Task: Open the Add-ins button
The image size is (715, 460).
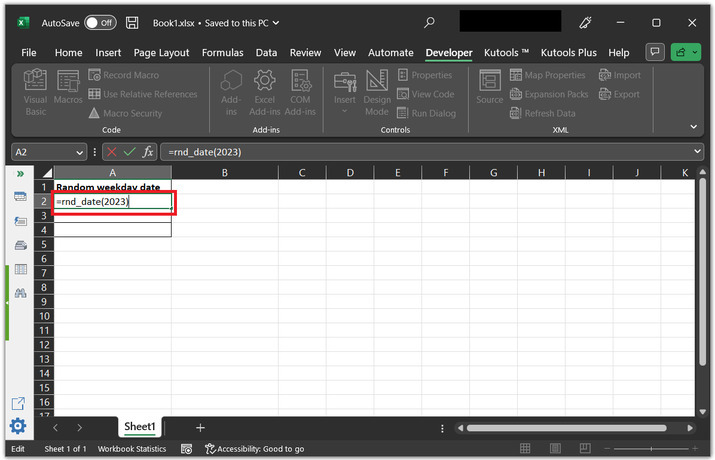Action: pos(231,93)
